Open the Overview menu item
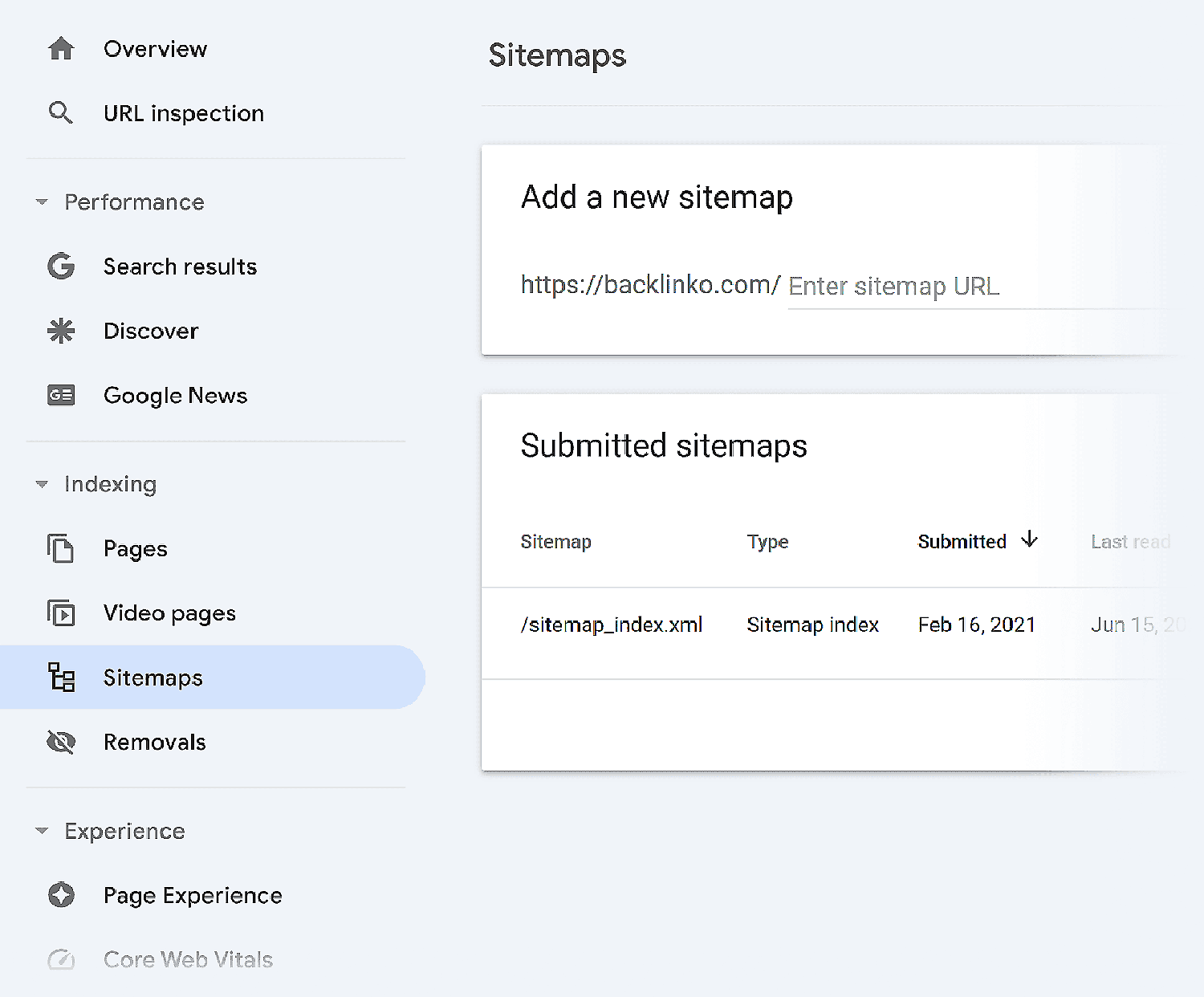The height and width of the screenshot is (997, 1204). 213,49
